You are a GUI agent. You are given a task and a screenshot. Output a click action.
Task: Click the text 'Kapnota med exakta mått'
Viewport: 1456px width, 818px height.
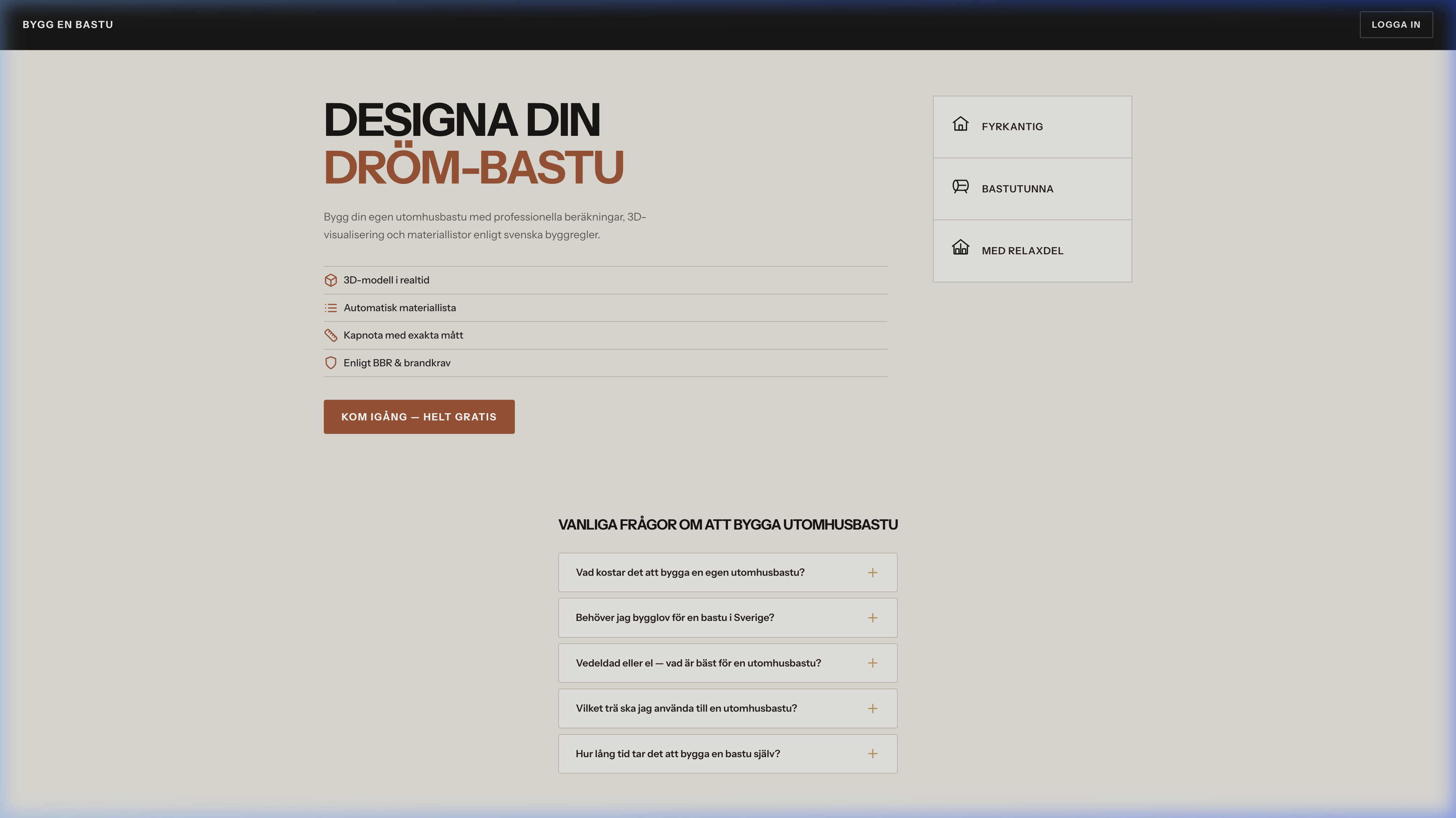click(403, 336)
